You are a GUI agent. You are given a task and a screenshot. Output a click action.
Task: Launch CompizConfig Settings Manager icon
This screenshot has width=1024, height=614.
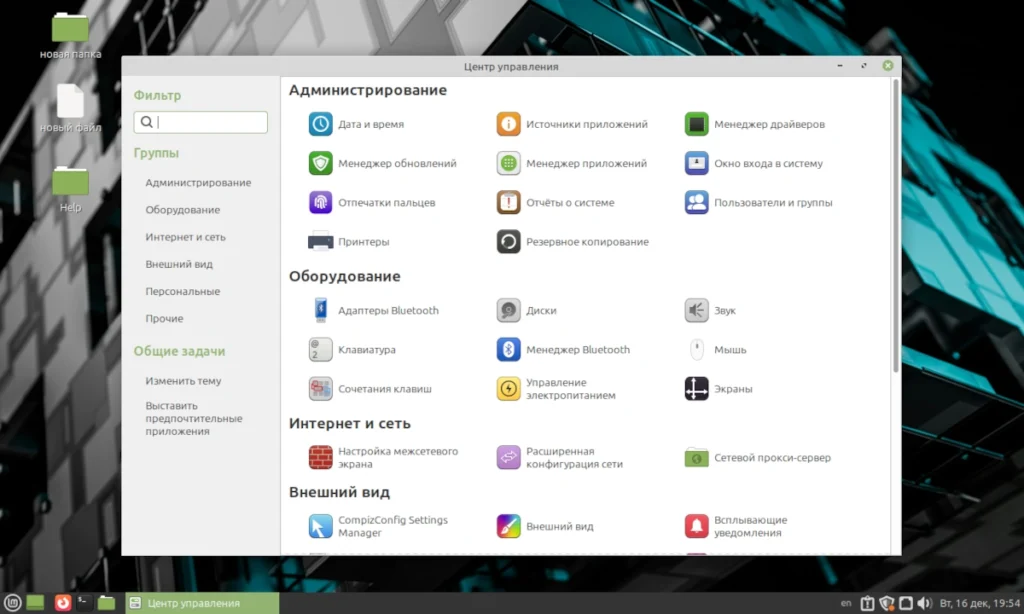pos(320,526)
